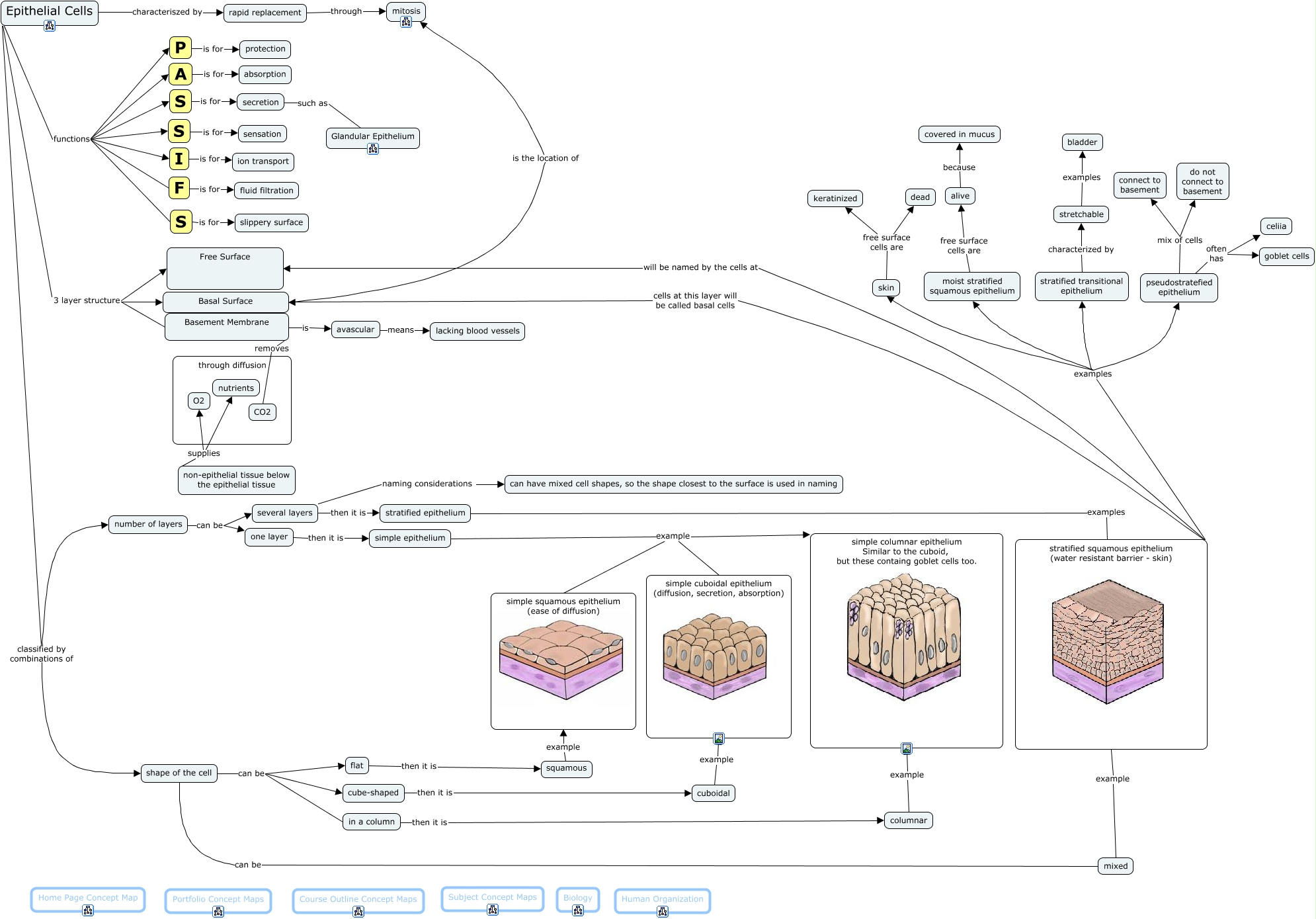
Task: Open Subject Concept Maps link
Action: (x=492, y=897)
